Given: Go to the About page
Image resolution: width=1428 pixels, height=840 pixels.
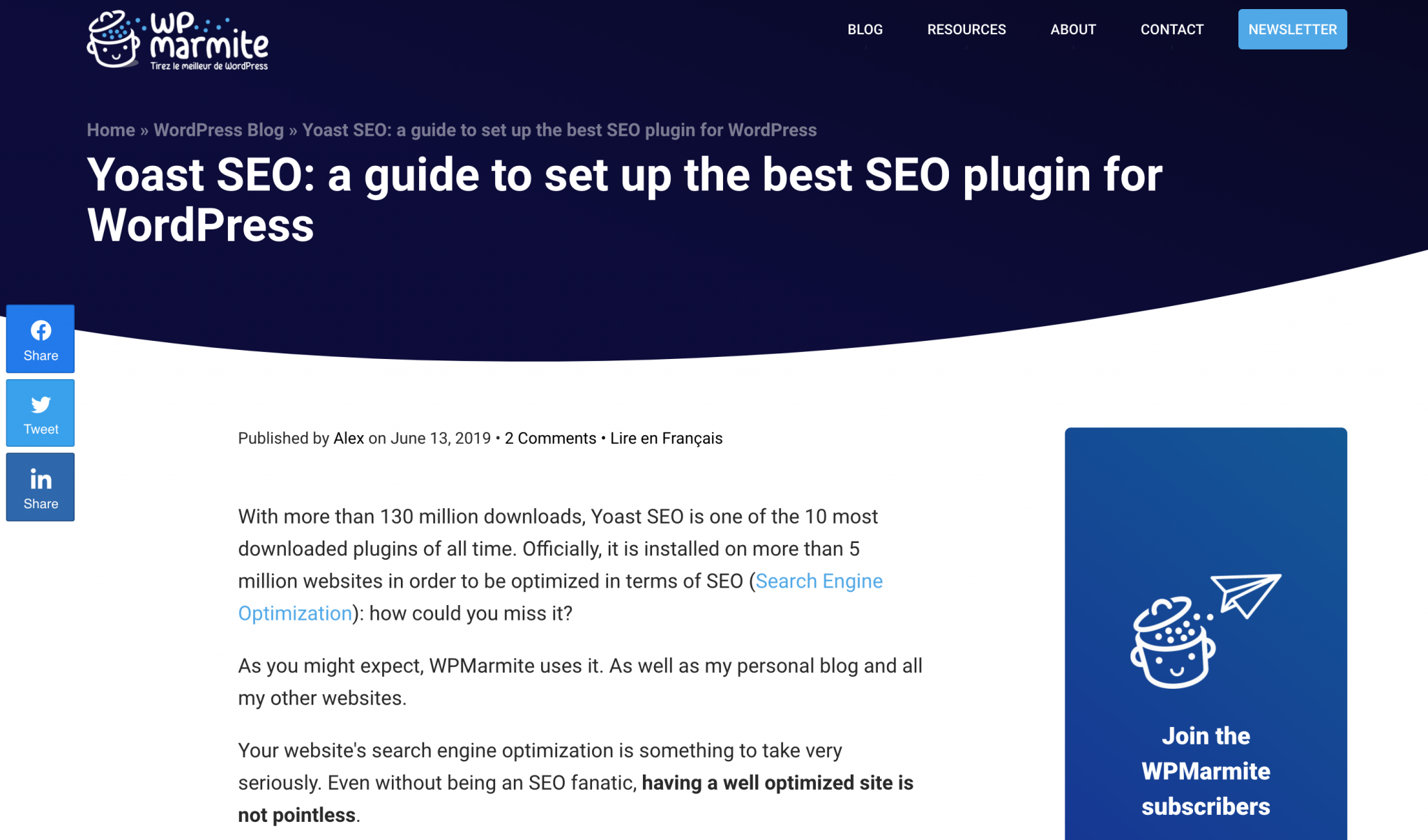Looking at the screenshot, I should pos(1073,29).
